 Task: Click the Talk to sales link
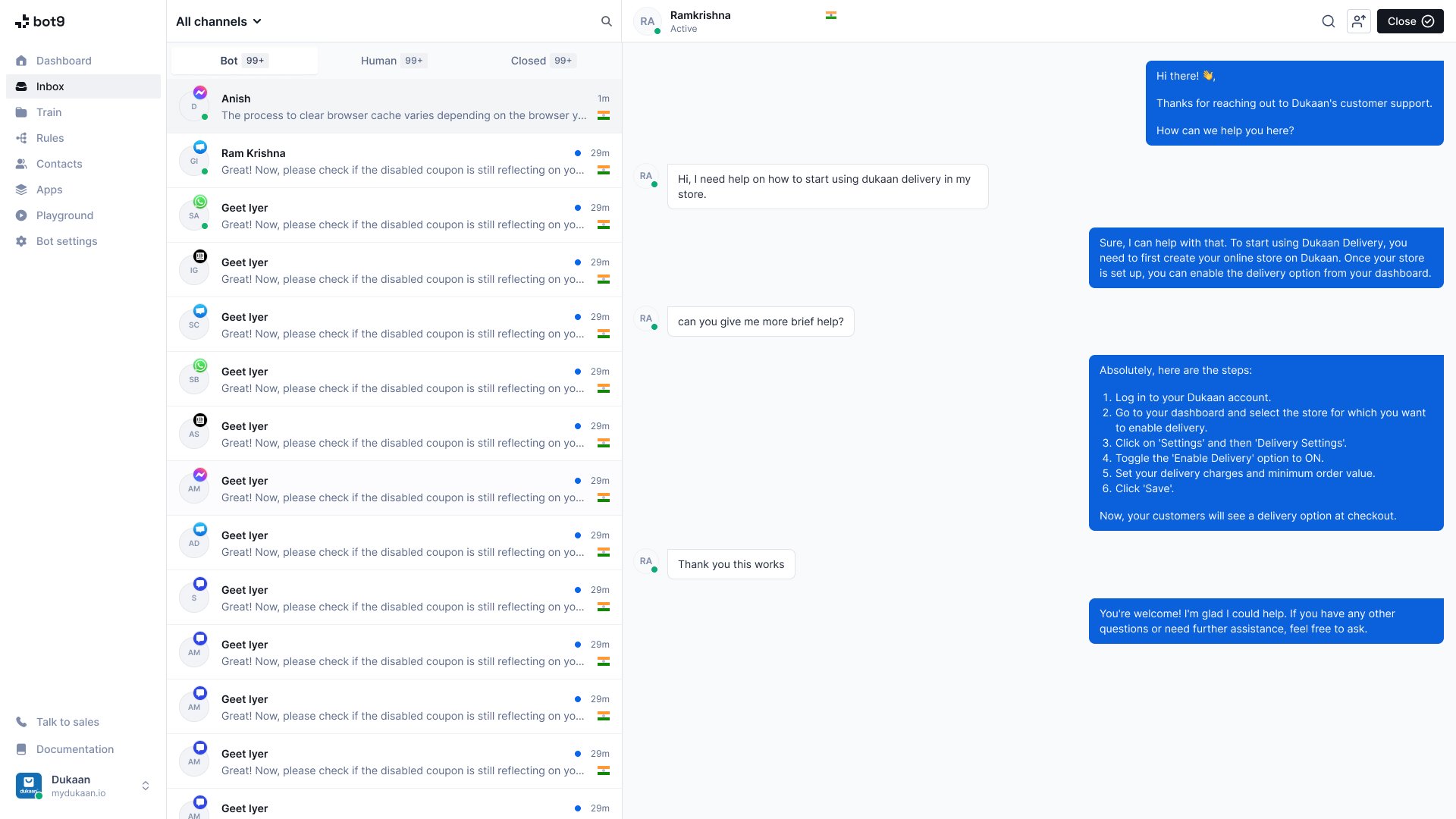67,722
